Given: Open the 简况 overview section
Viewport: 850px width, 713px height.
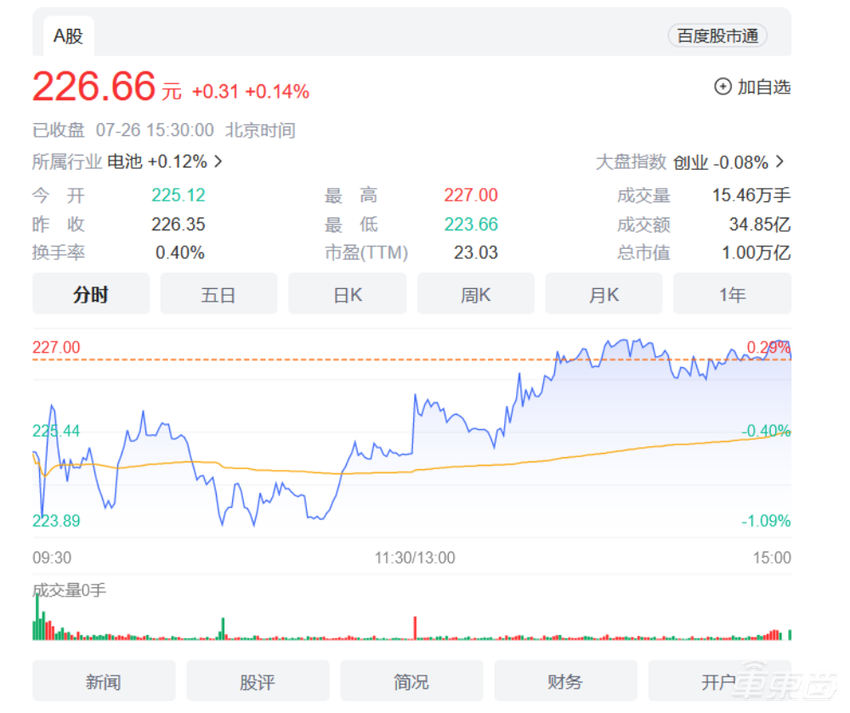Looking at the screenshot, I should pos(411,680).
